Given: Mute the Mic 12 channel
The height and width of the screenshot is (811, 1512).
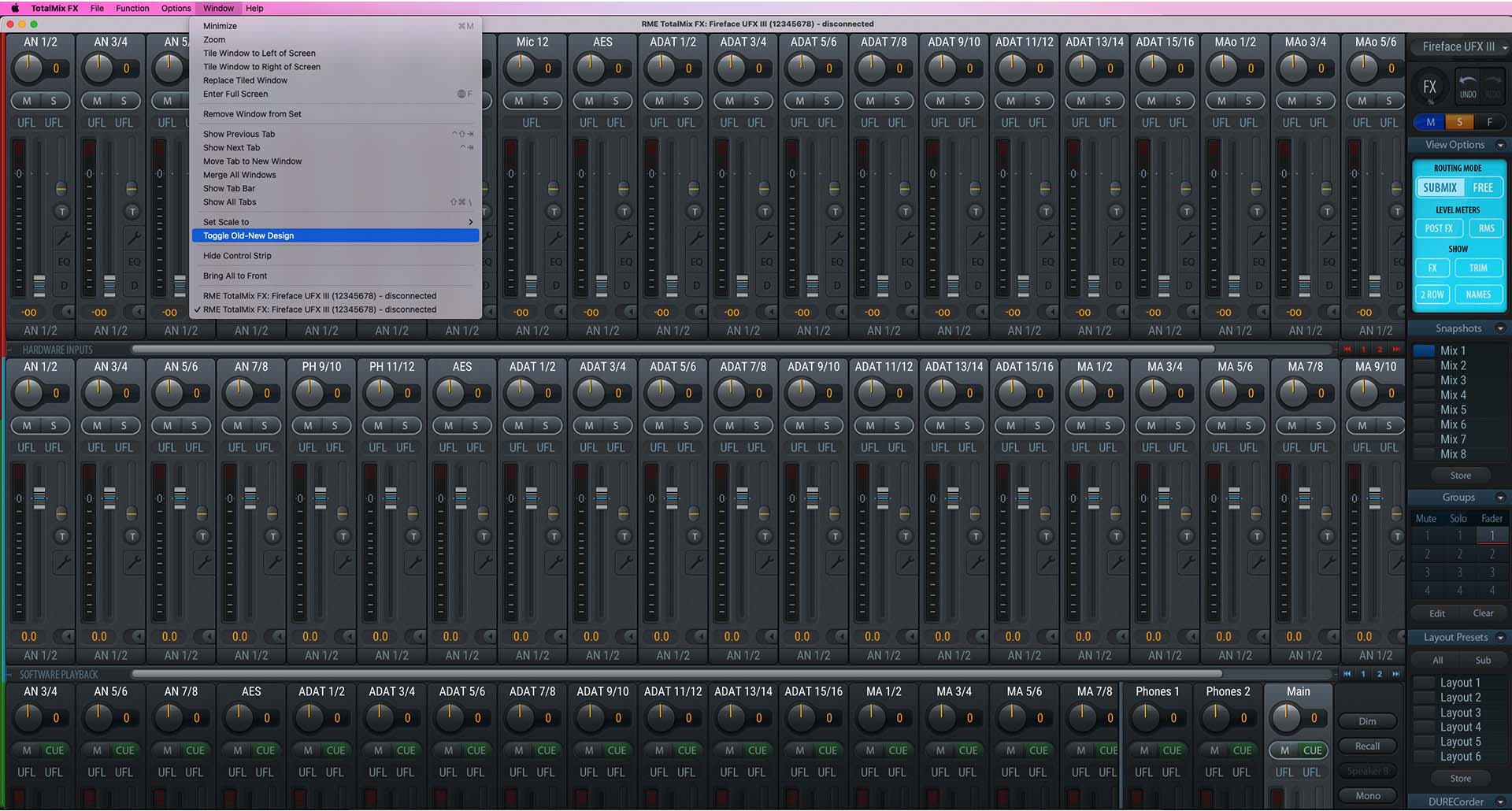Looking at the screenshot, I should point(518,101).
